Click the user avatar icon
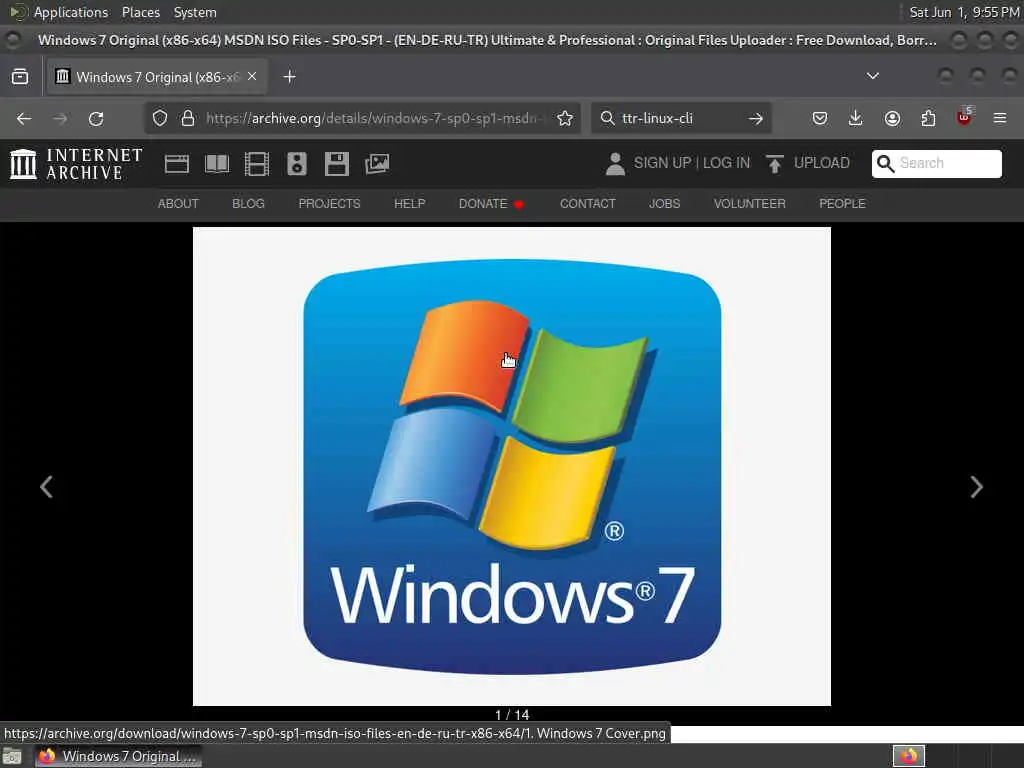This screenshot has height=768, width=1024. click(615, 163)
